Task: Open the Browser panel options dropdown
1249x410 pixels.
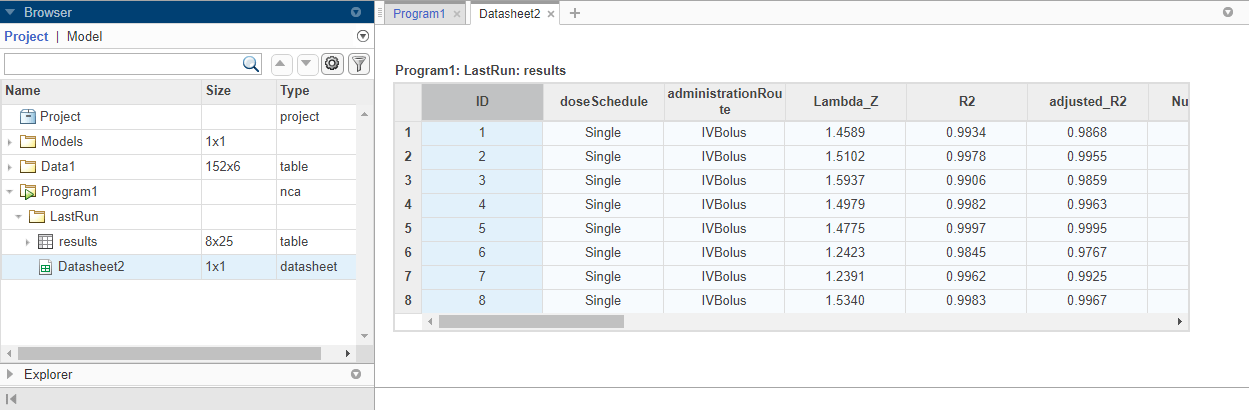Action: click(x=356, y=13)
